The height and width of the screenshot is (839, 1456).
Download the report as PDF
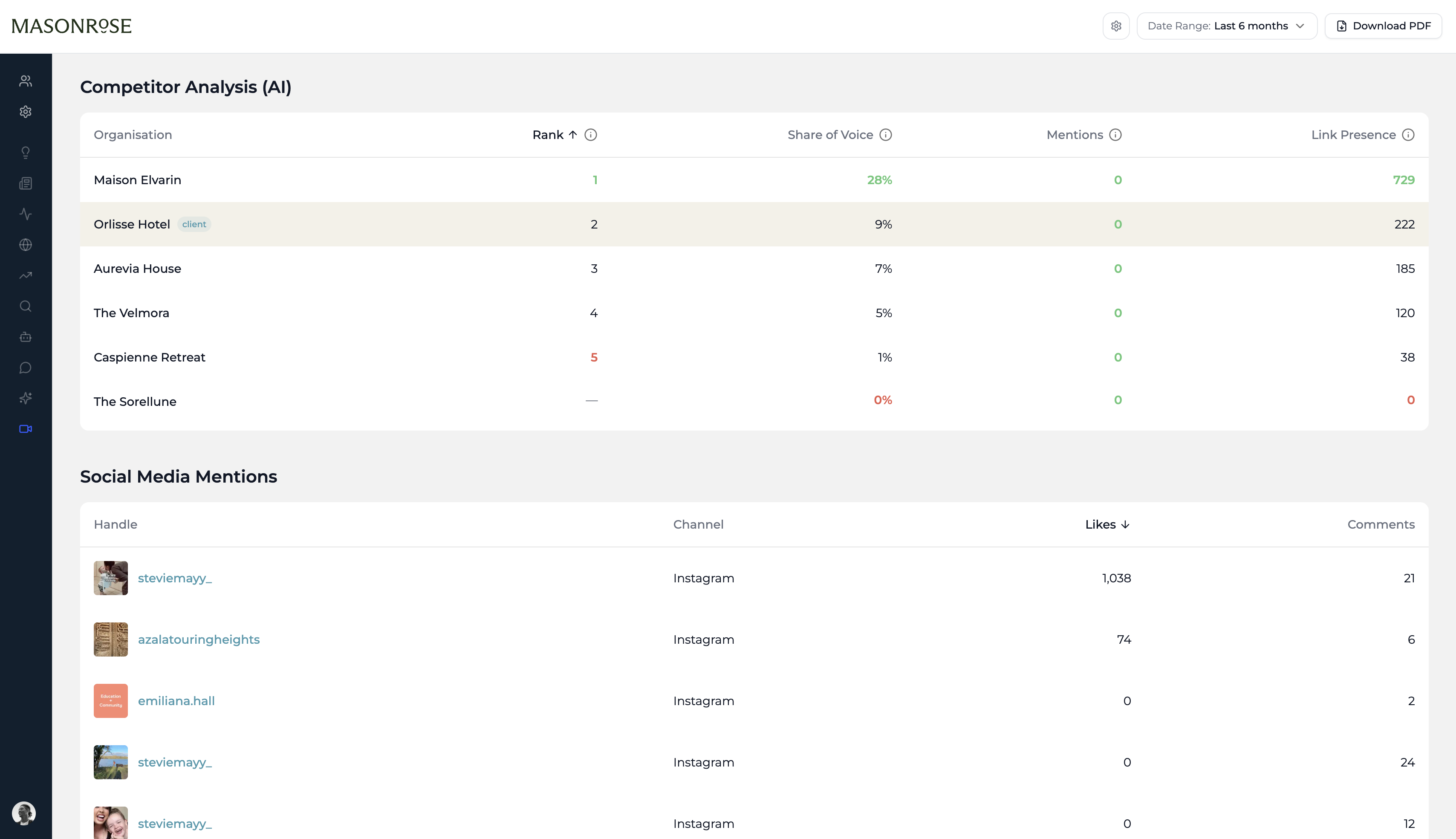click(1383, 26)
